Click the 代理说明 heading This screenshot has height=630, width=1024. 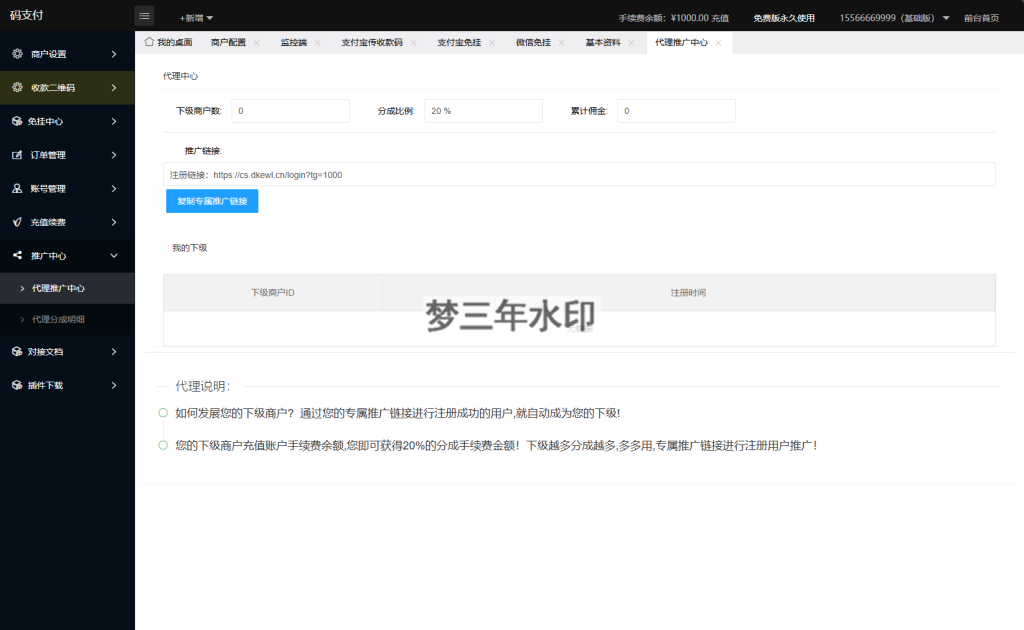coord(202,386)
